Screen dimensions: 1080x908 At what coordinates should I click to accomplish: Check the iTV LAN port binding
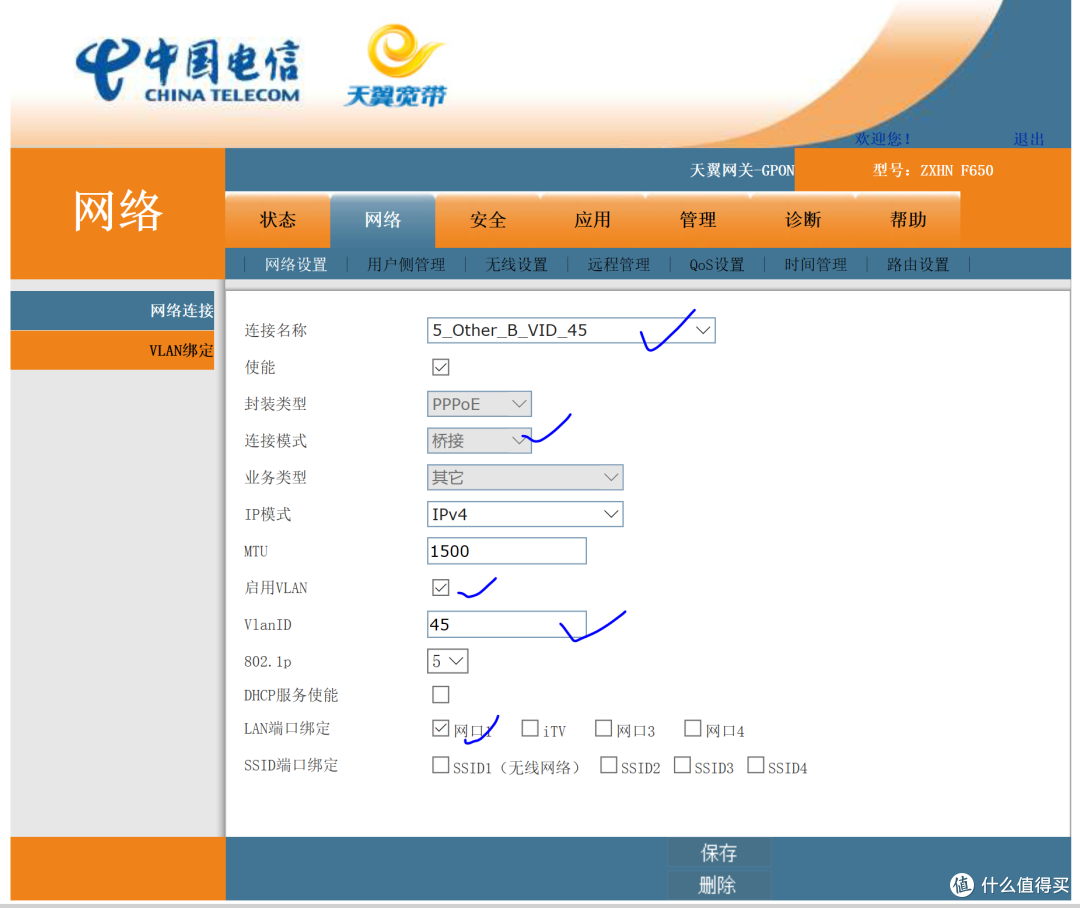[530, 728]
